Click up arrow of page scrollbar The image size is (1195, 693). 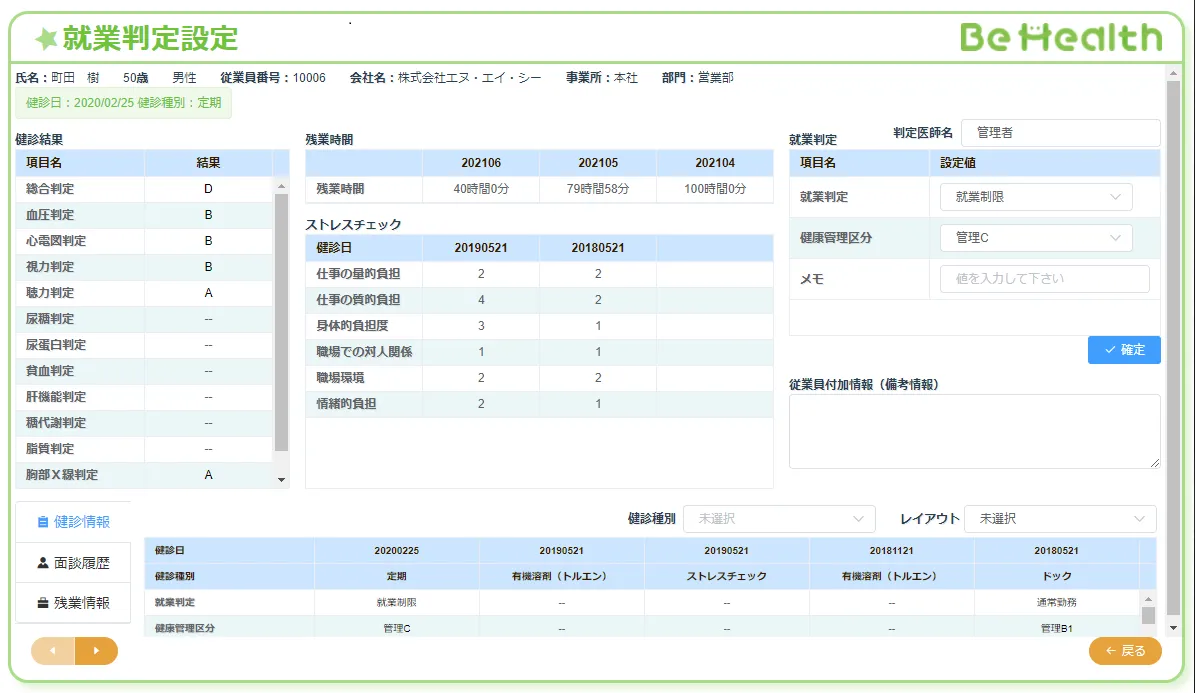[1174, 73]
